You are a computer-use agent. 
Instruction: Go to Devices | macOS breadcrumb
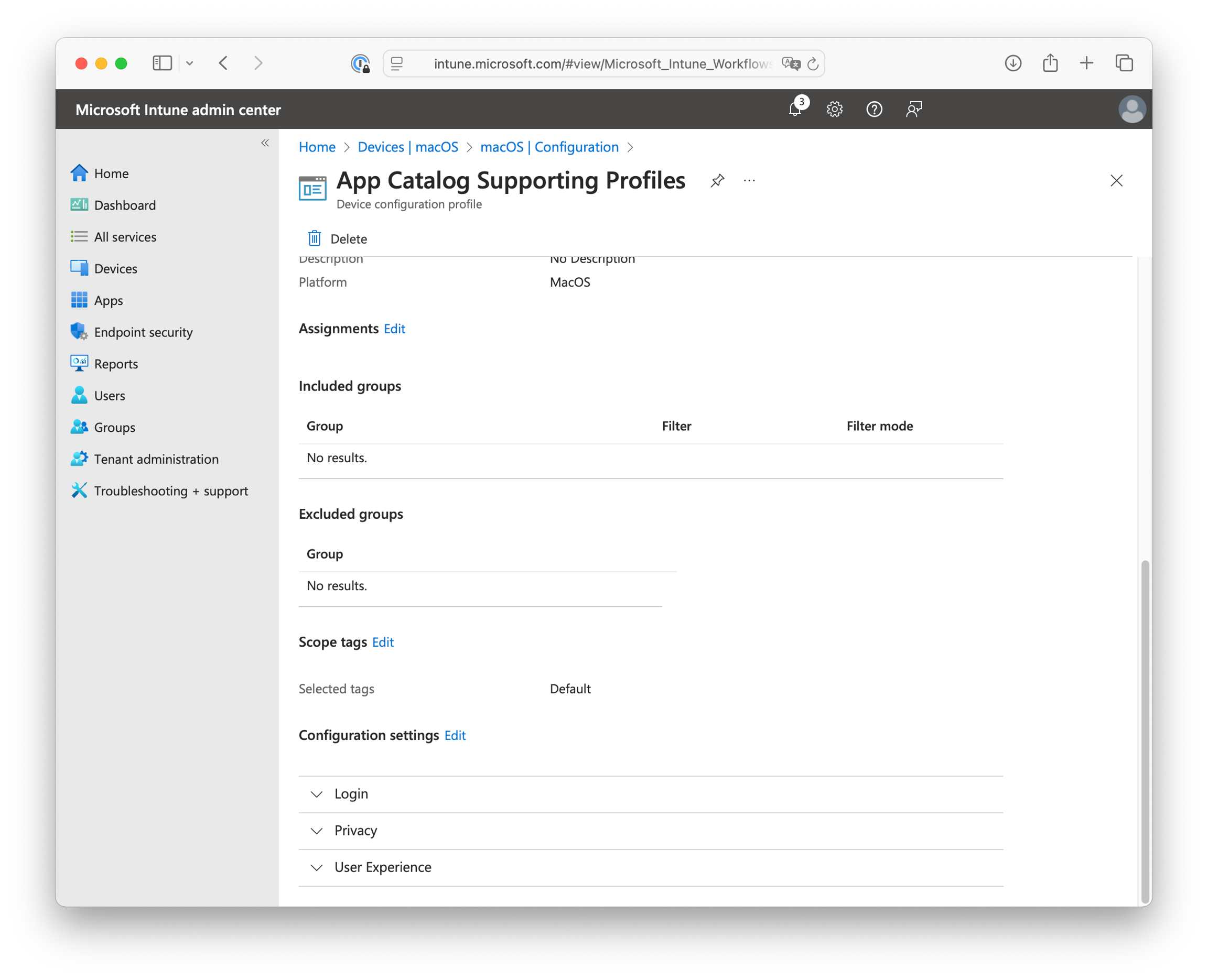pyautogui.click(x=408, y=147)
